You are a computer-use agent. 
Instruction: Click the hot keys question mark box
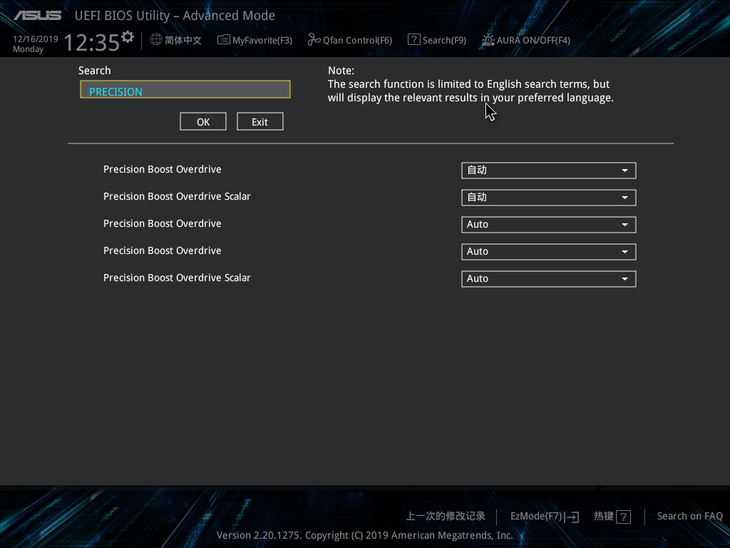(x=623, y=516)
